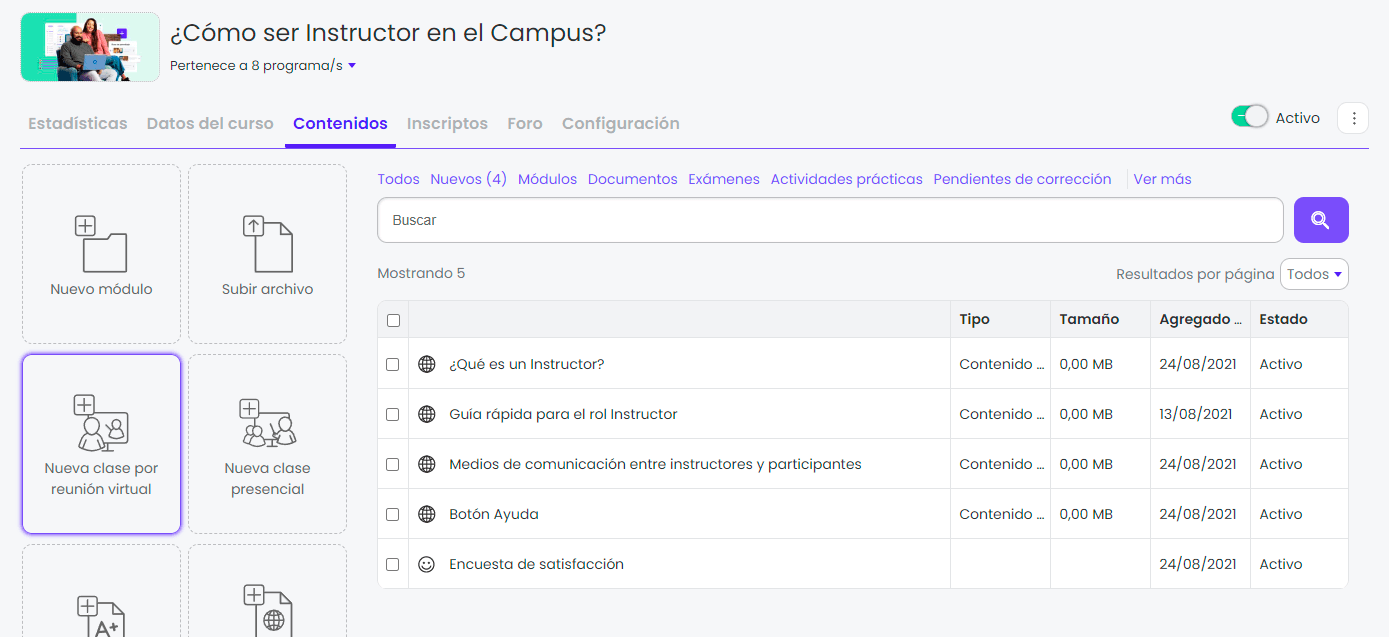The height and width of the screenshot is (637, 1389).
Task: Open the Inscriptos tab
Action: point(447,124)
